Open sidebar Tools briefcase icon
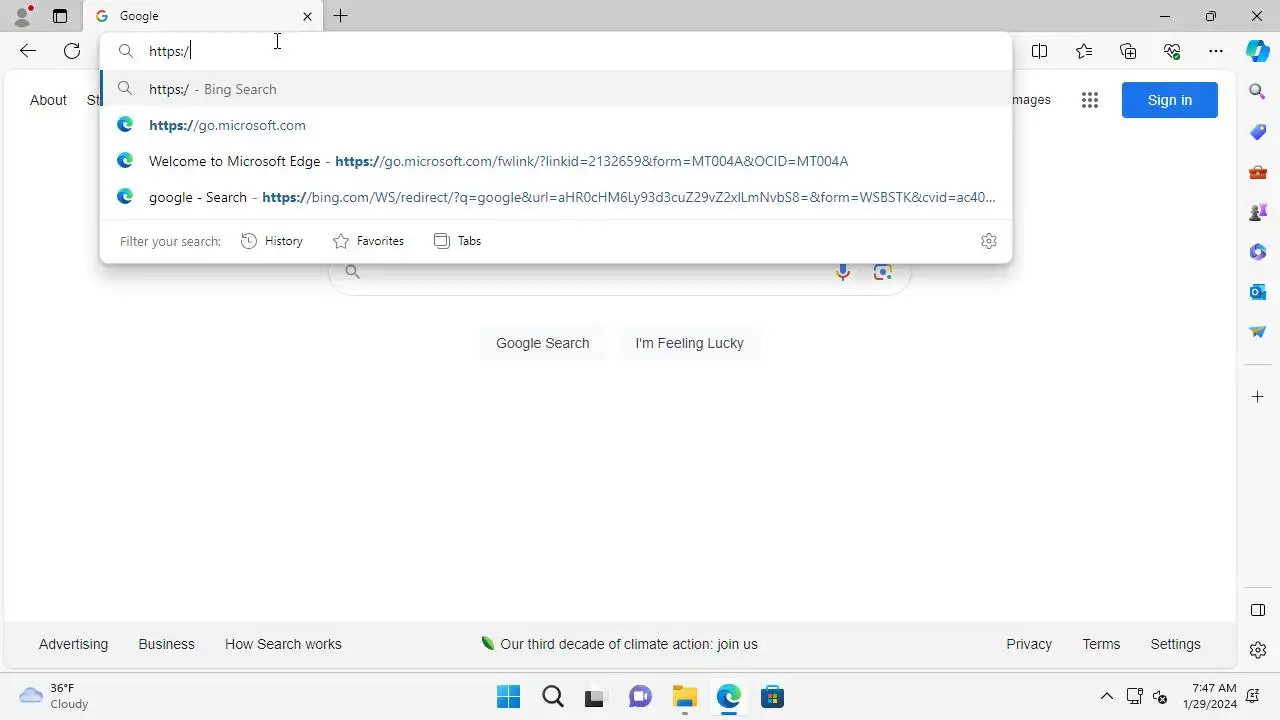The image size is (1280, 720). point(1258,172)
